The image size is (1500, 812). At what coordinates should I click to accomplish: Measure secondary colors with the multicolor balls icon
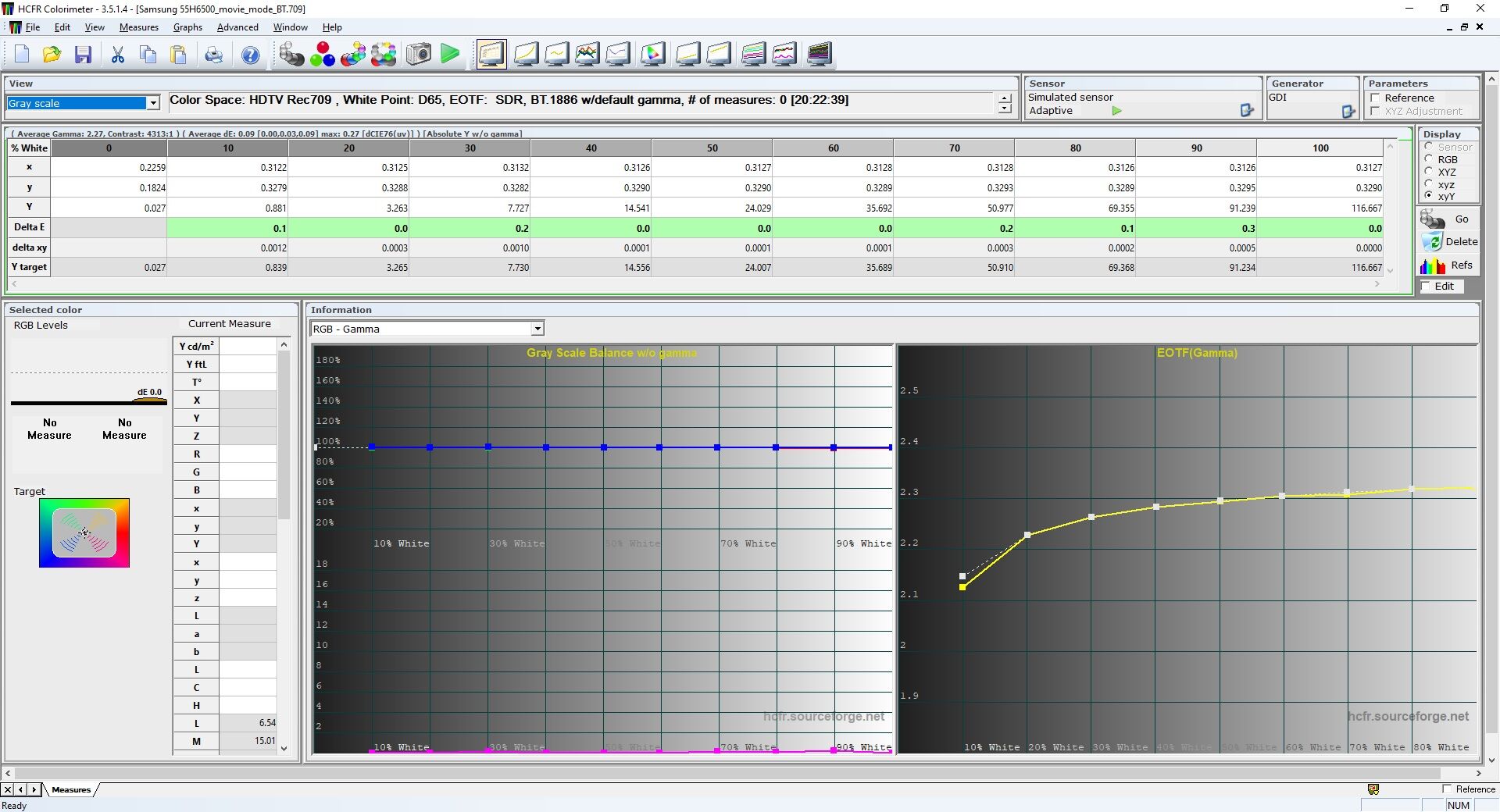pos(353,54)
